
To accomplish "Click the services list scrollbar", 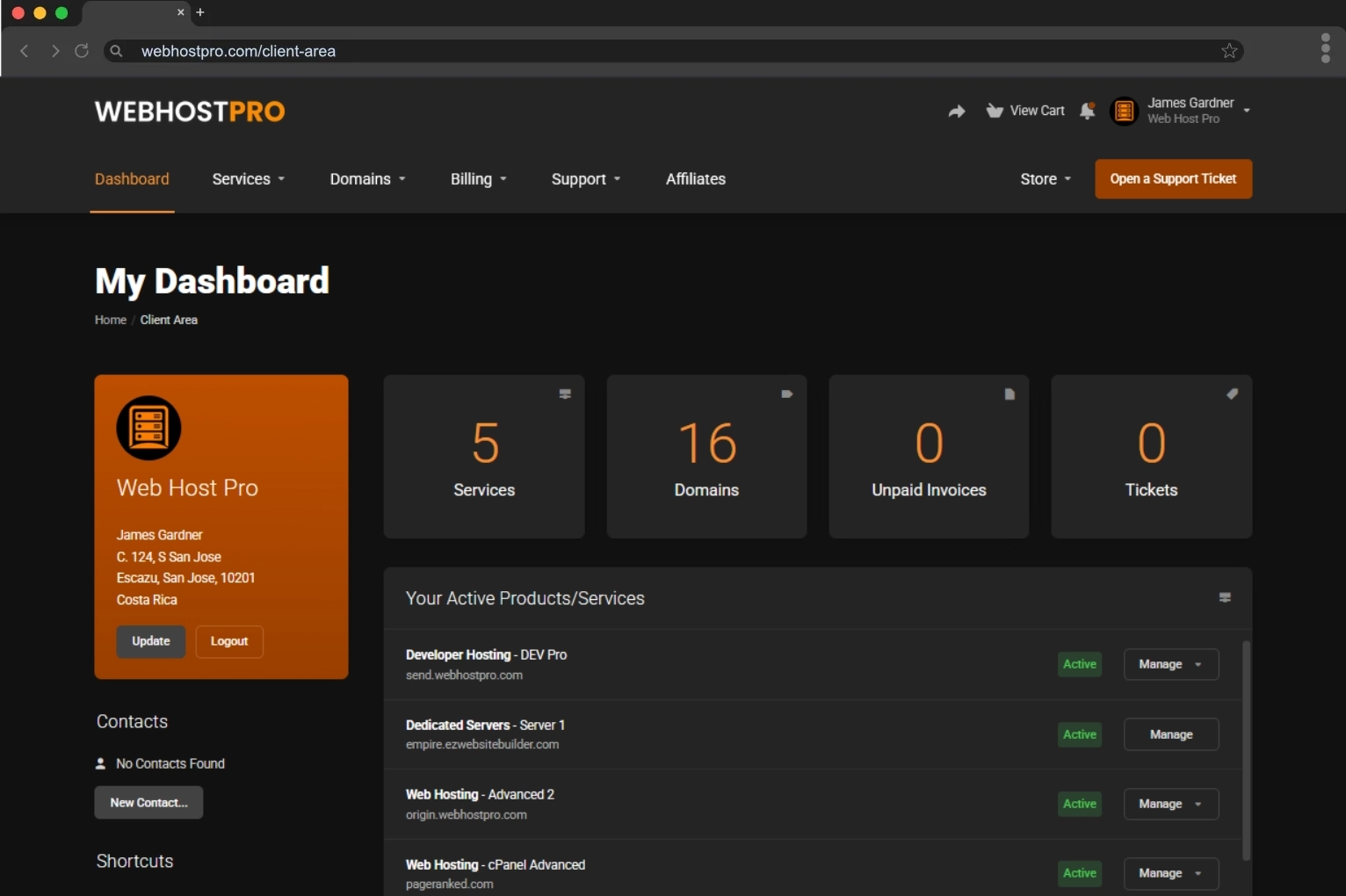I will [x=1246, y=751].
